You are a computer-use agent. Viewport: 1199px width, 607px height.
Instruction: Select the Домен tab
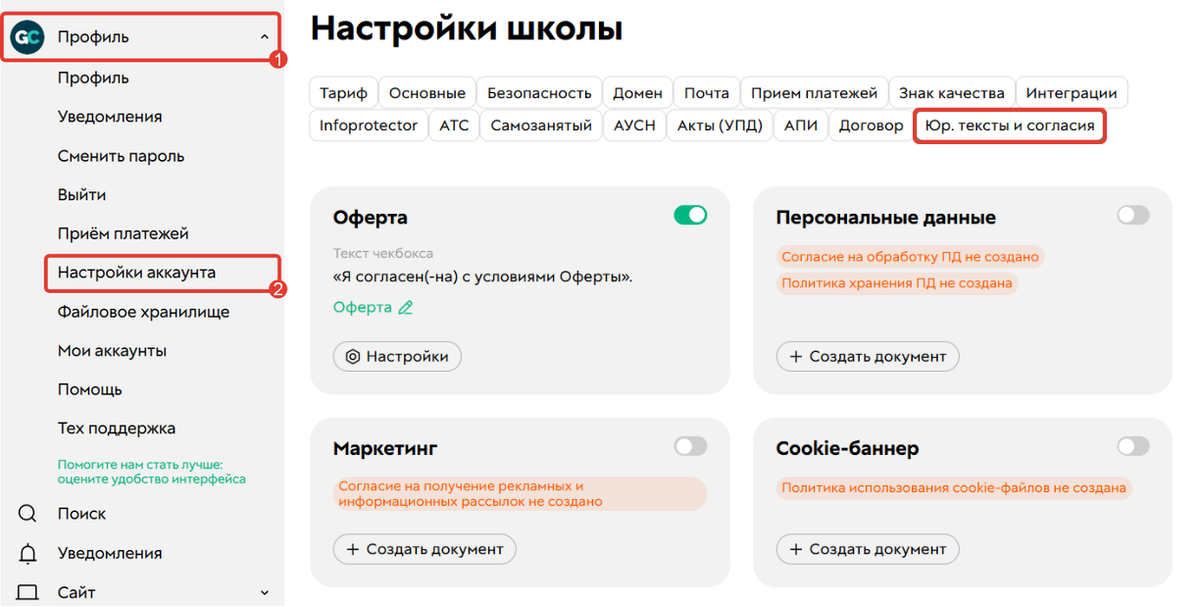pyautogui.click(x=638, y=93)
